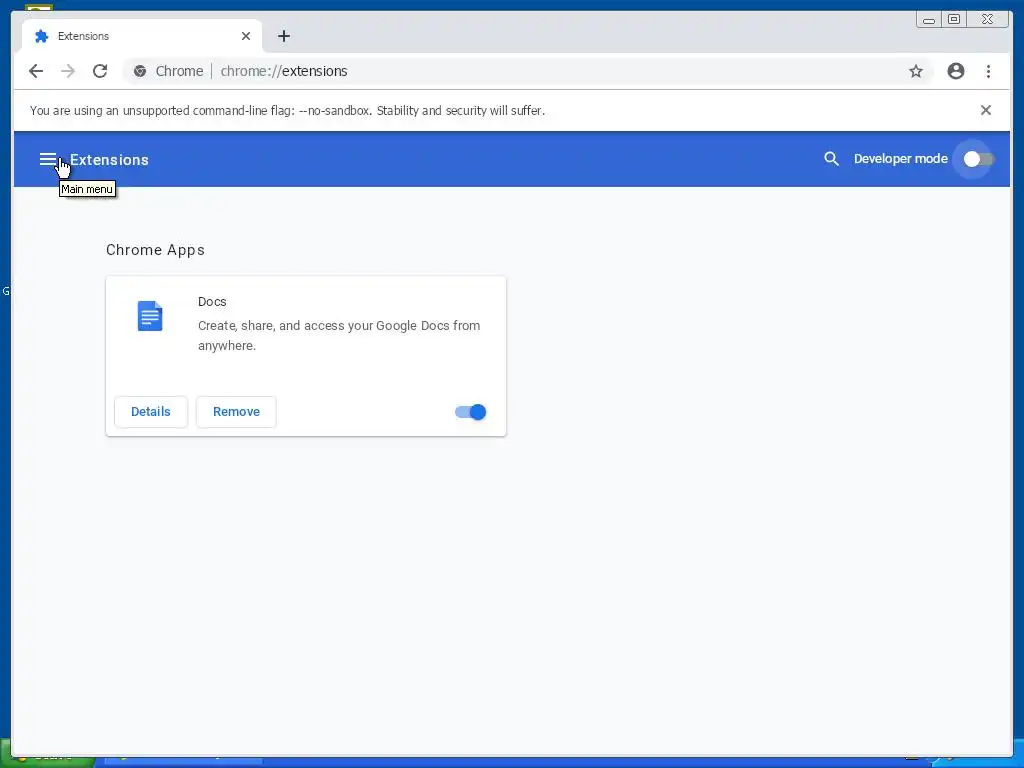Open Details for Docs app

pos(151,411)
